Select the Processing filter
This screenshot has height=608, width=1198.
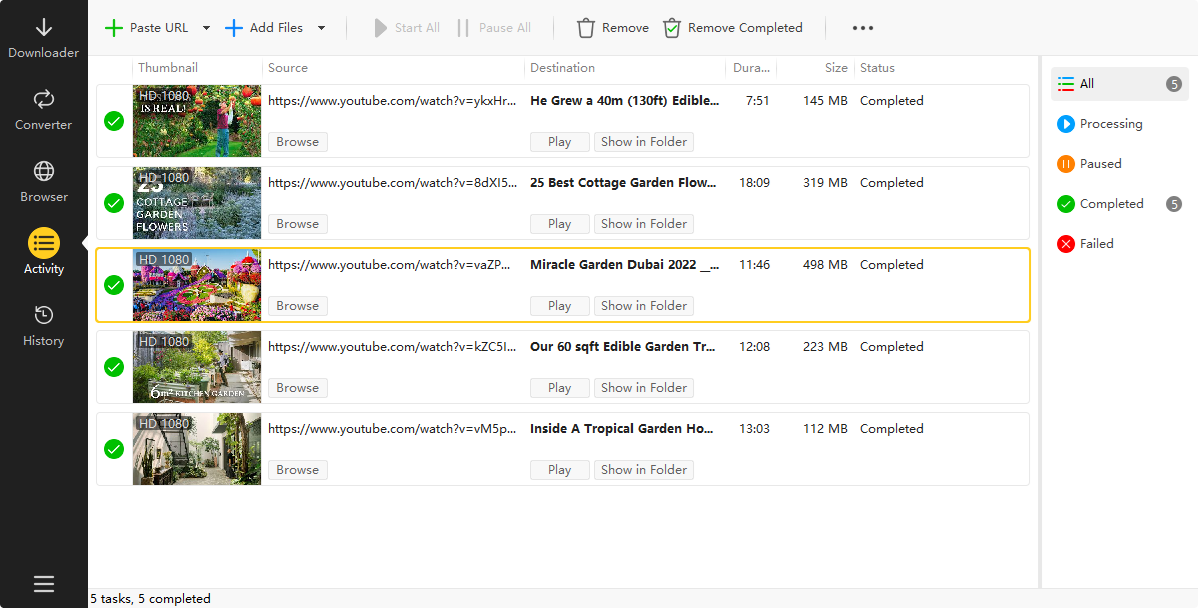coord(1109,124)
